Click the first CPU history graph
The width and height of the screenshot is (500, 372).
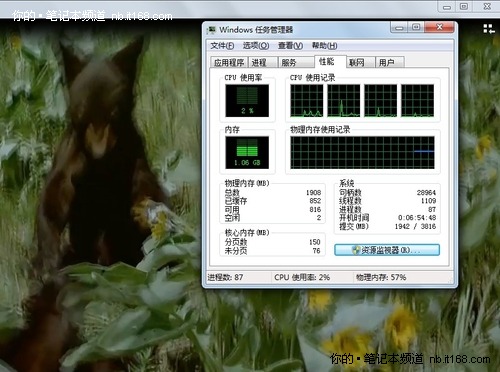pos(307,100)
